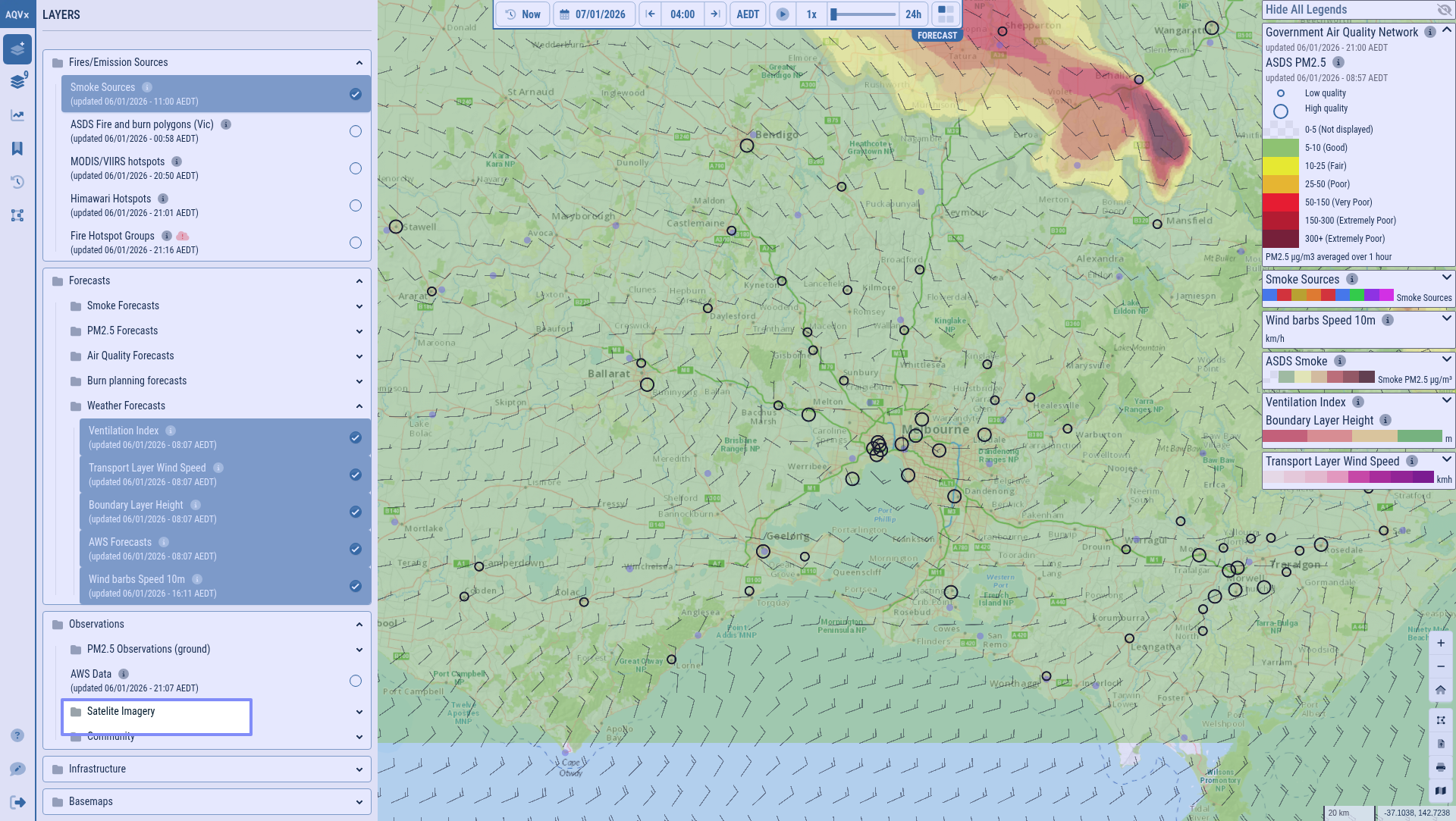Screen dimensions: 1456x821
Task: Start the timeline play button
Action: (x=783, y=14)
